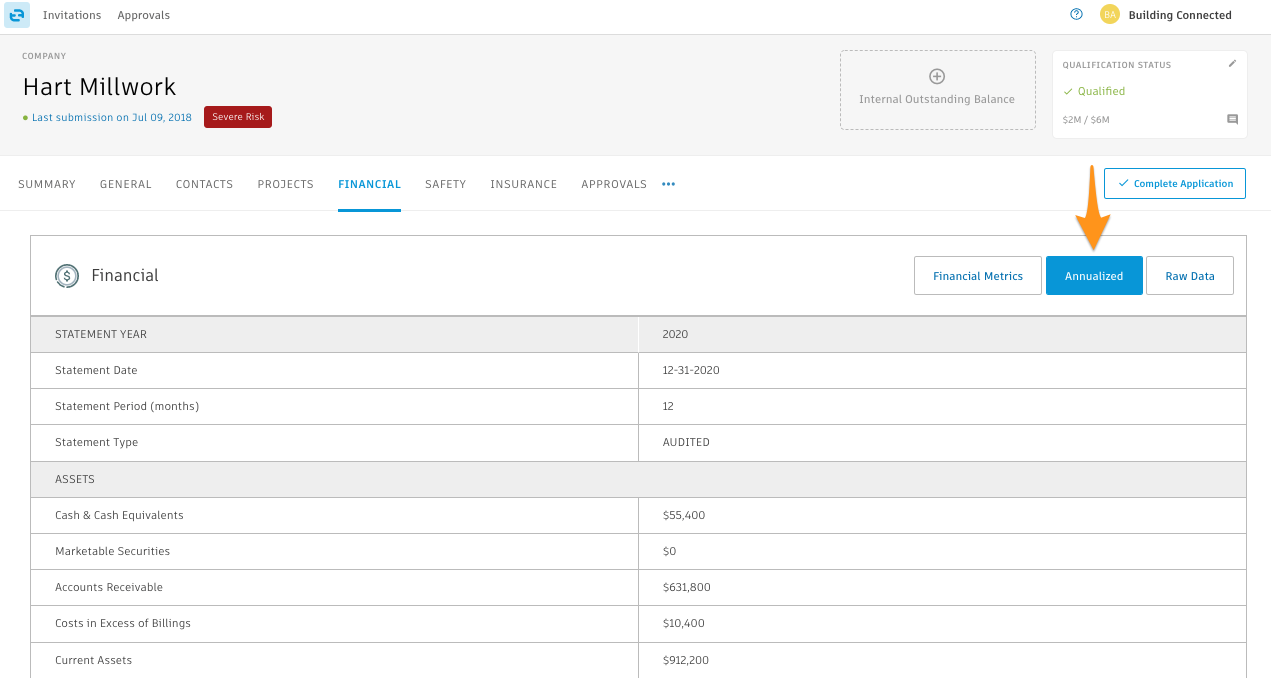
Task: Click Complete Application button
Action: [1174, 184]
